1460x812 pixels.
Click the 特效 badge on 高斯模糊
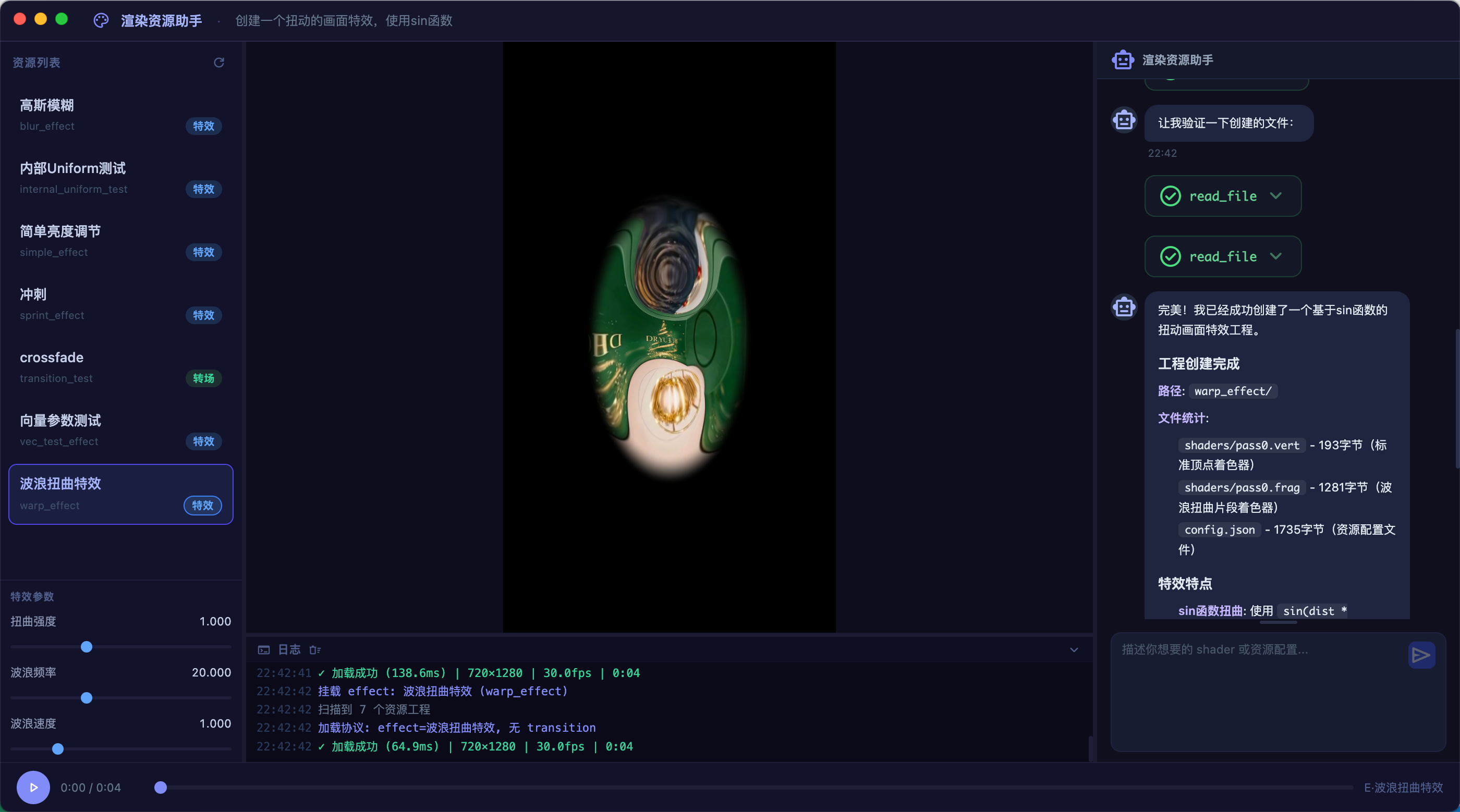click(203, 126)
